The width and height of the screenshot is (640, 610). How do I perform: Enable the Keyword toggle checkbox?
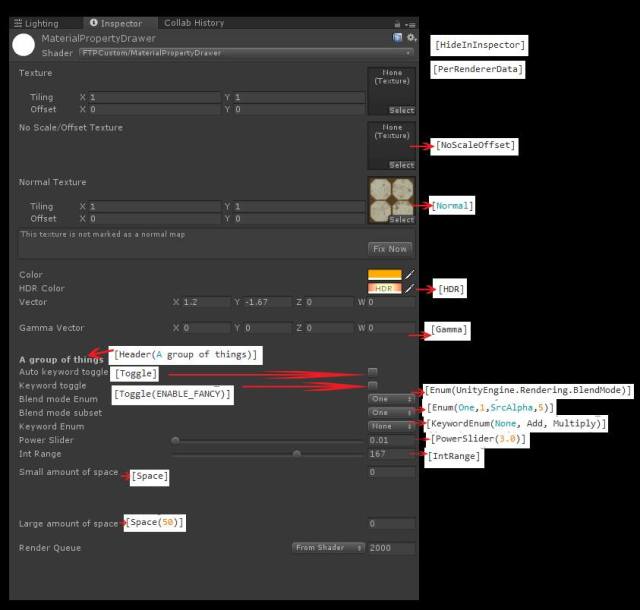[x=373, y=385]
